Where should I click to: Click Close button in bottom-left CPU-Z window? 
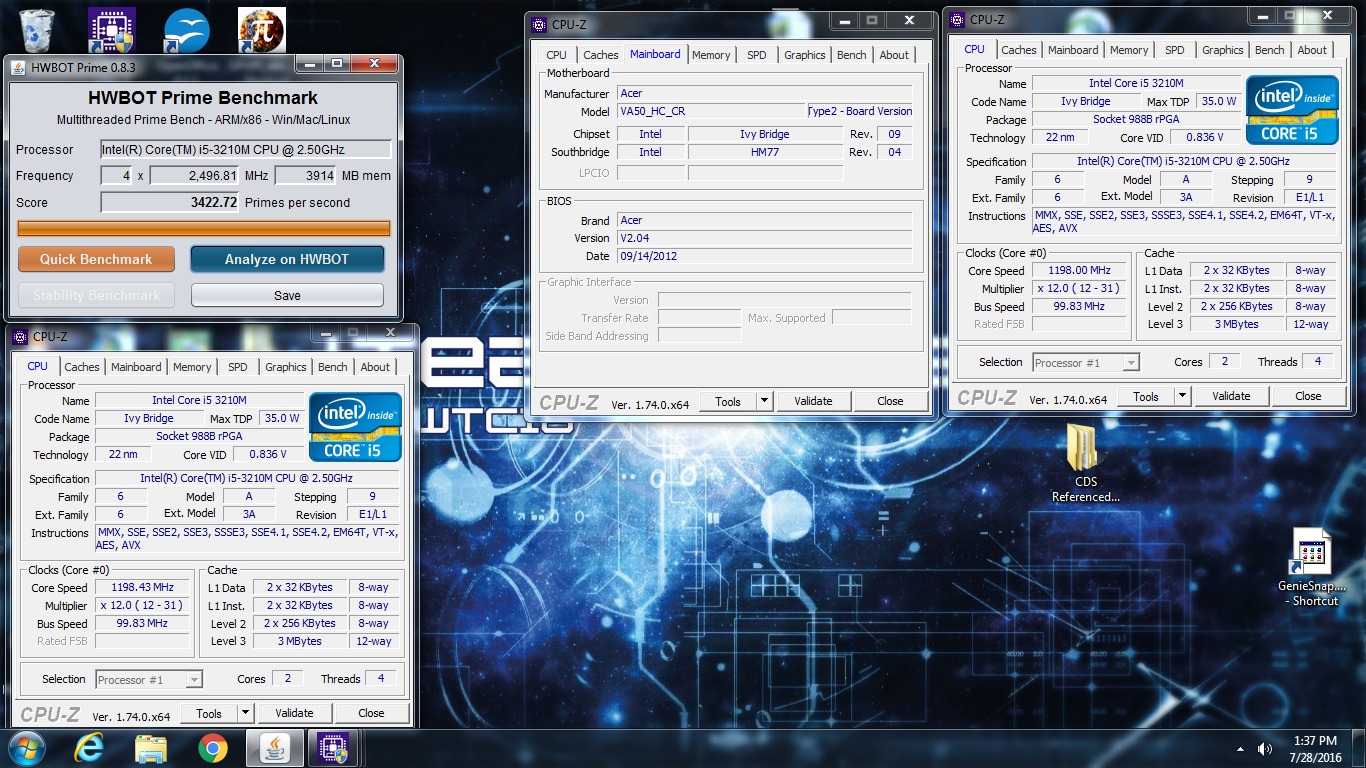(371, 713)
